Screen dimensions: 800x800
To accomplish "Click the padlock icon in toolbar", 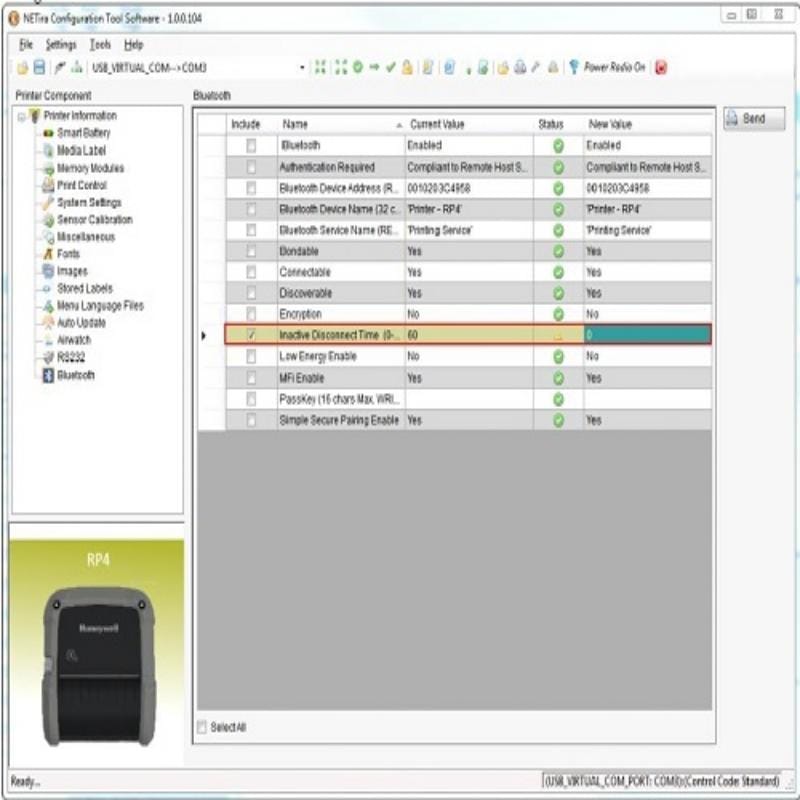I will click(x=407, y=67).
